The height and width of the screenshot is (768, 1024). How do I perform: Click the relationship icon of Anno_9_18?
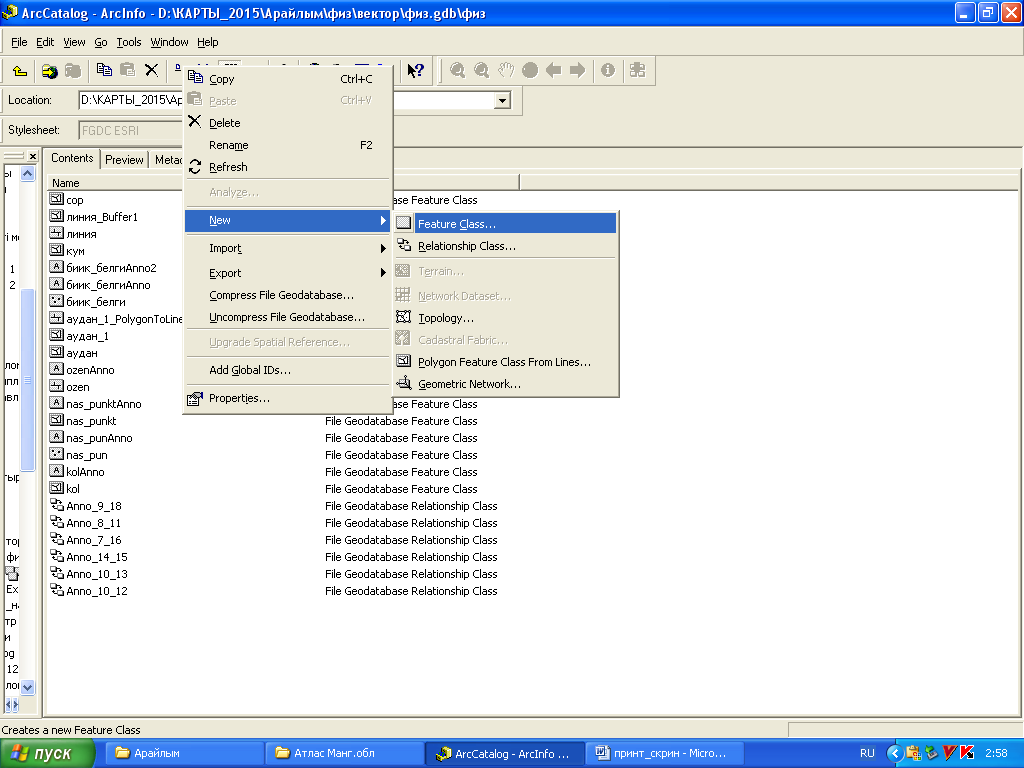[x=57, y=505]
